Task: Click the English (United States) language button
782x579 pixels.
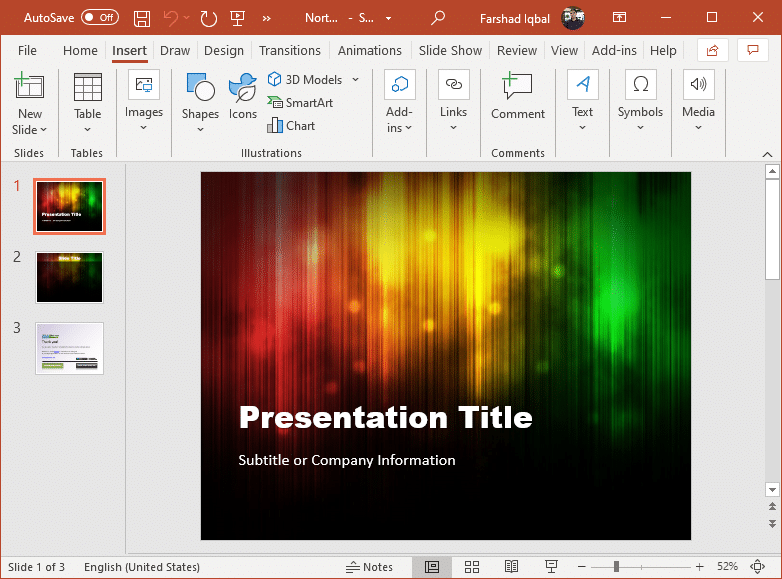Action: point(142,567)
